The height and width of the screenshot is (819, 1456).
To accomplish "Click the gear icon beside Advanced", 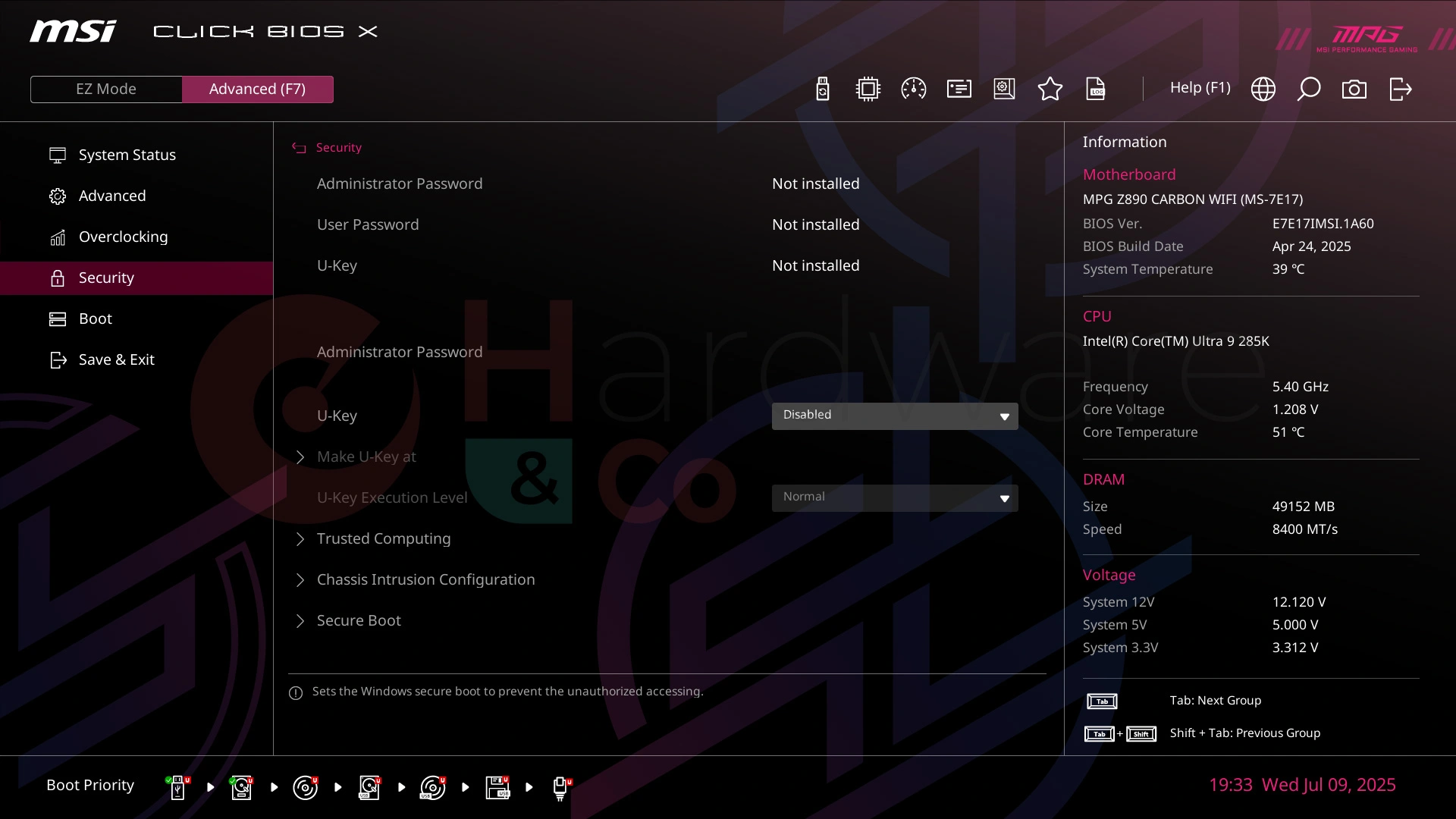I will (x=58, y=196).
